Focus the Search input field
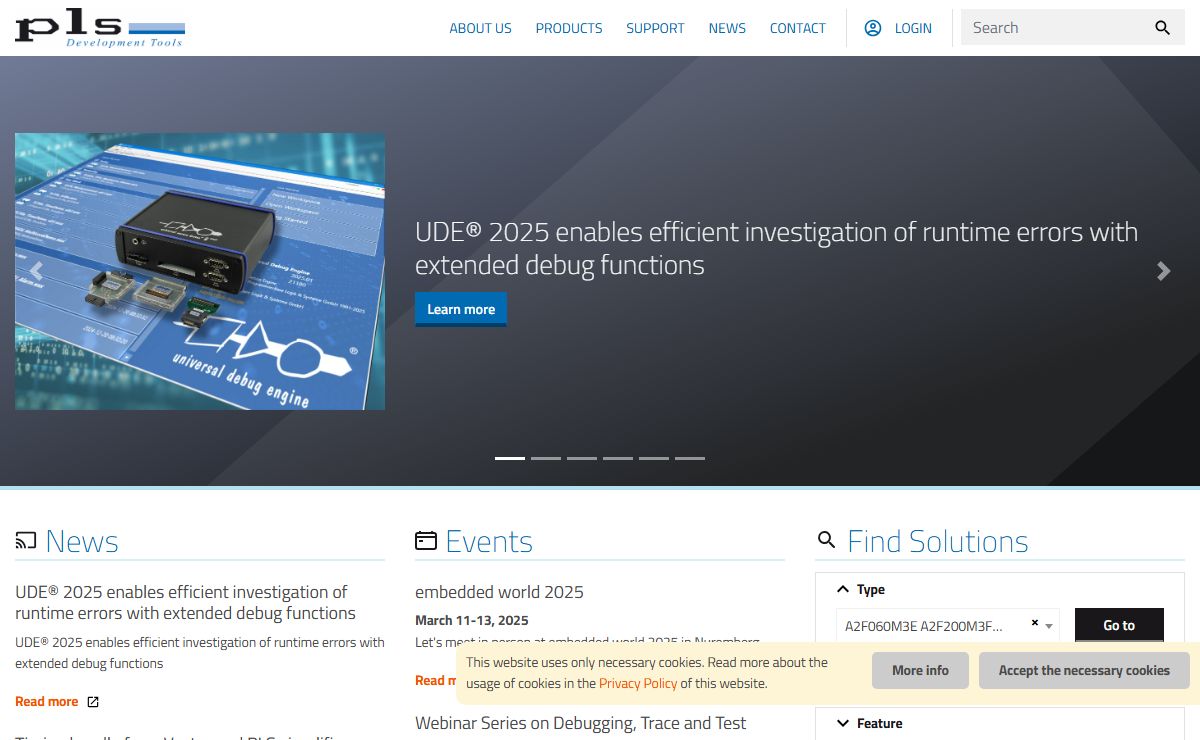The width and height of the screenshot is (1200, 740). pyautogui.click(x=1050, y=28)
